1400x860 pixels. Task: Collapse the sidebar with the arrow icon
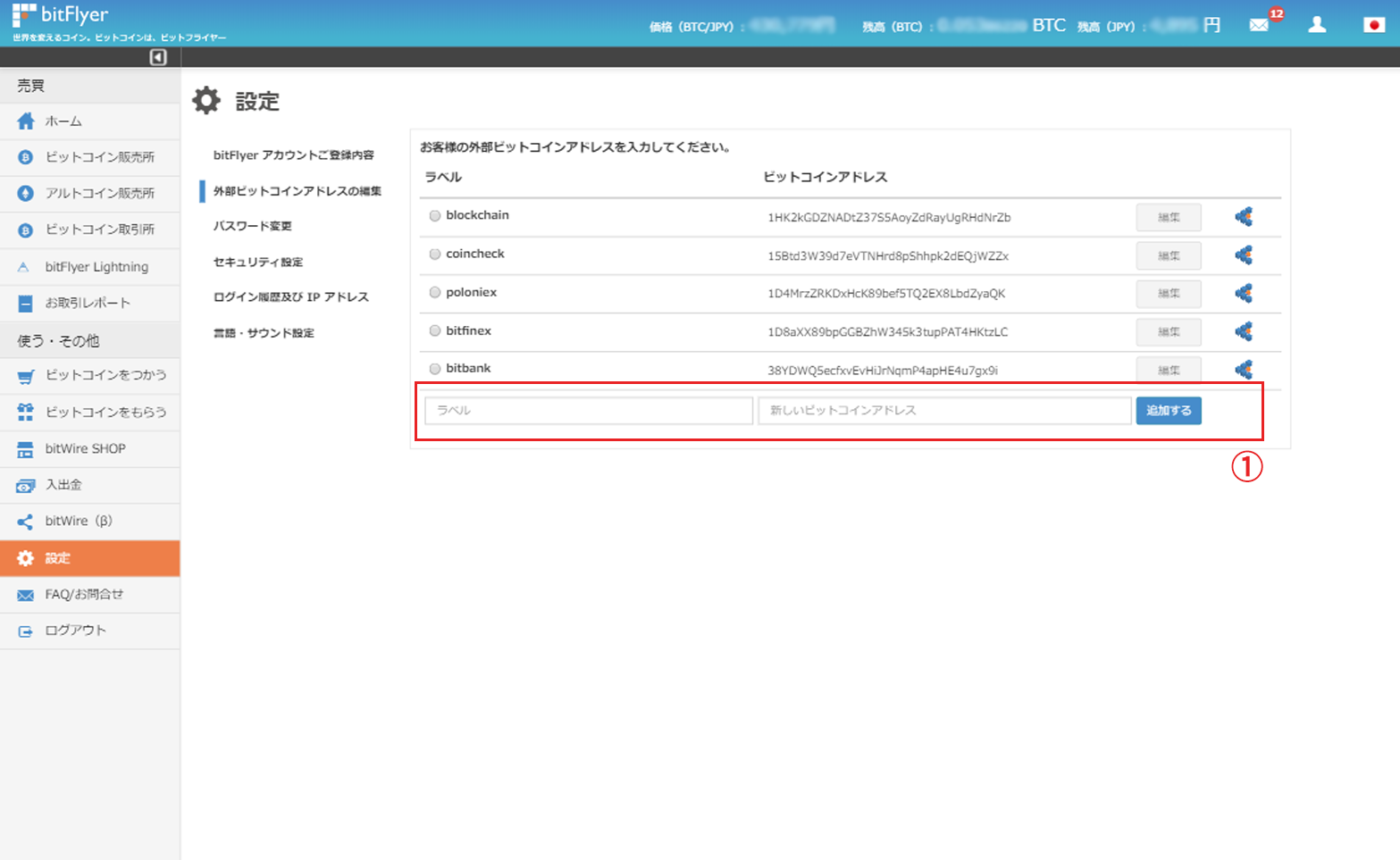click(x=158, y=57)
